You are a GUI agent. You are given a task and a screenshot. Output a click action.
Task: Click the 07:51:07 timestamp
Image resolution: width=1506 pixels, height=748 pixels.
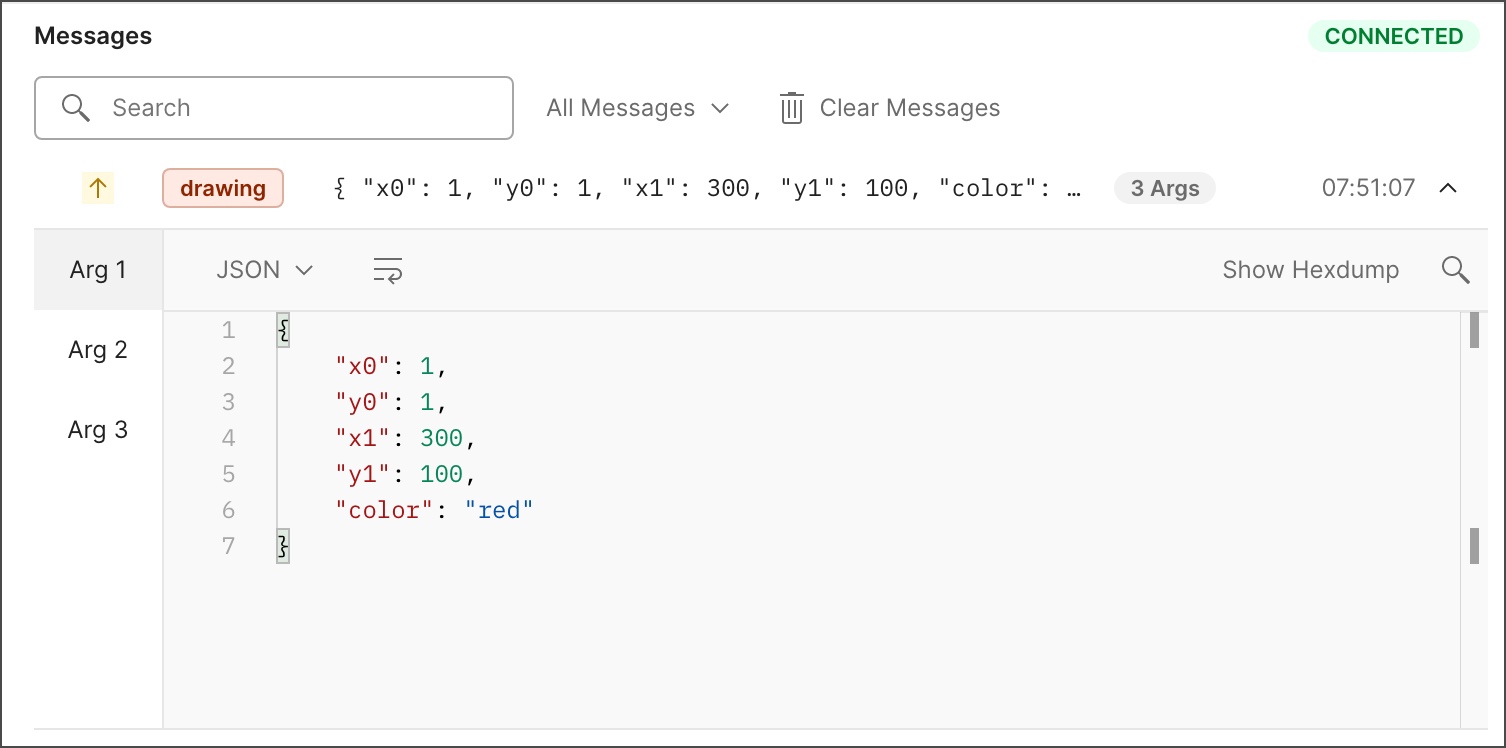[x=1367, y=188]
